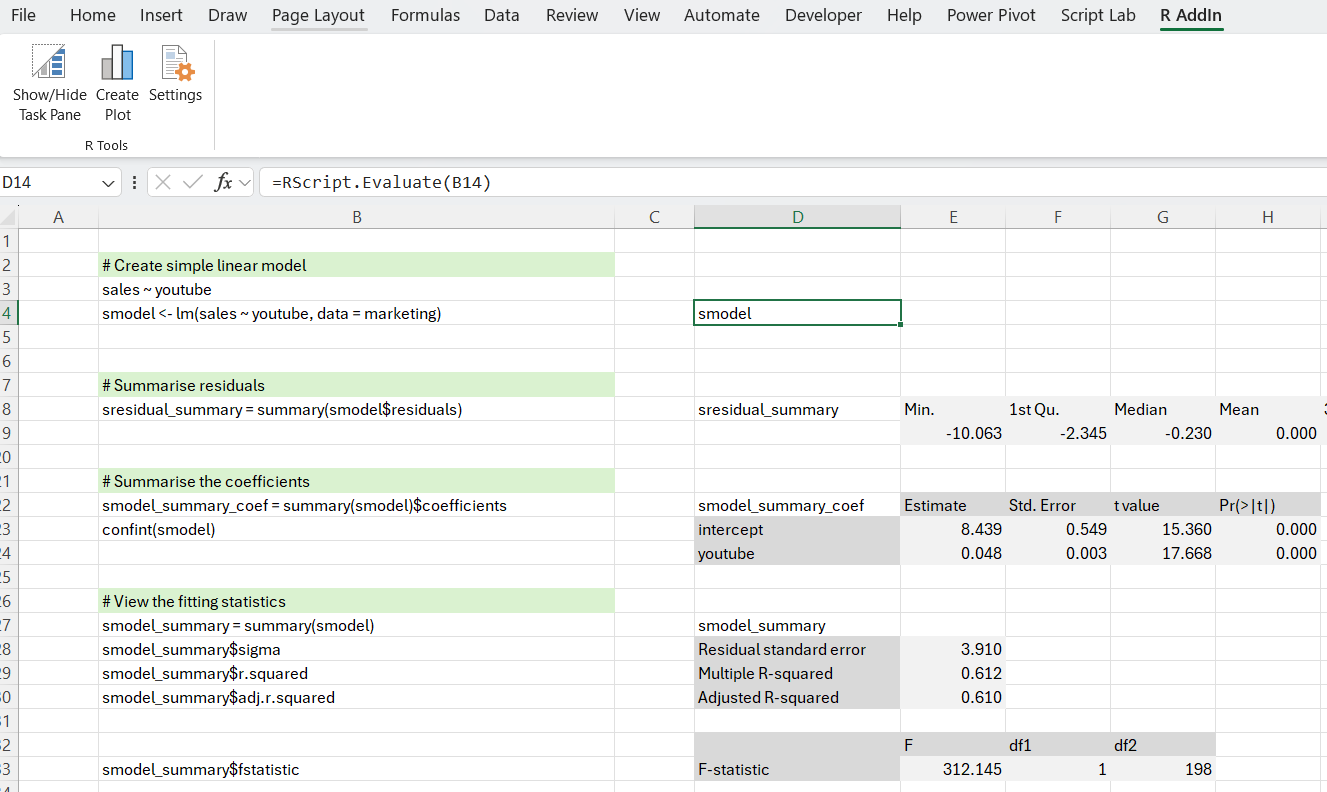Select cell 'sresidual_summary = summary(smodel$residuals)'

click(x=357, y=409)
